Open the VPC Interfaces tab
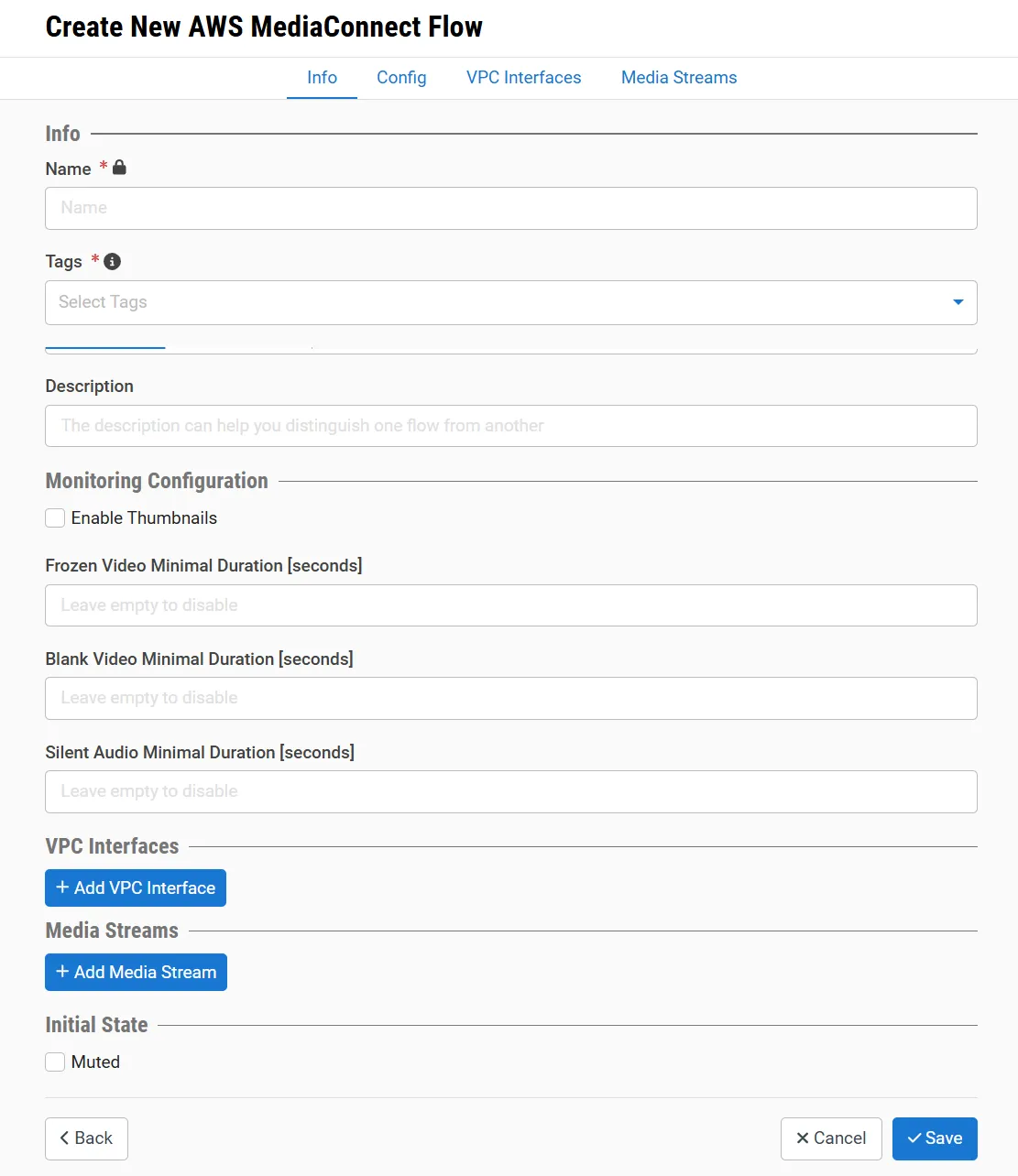Screen dimensions: 1018x1176 point(524,78)
